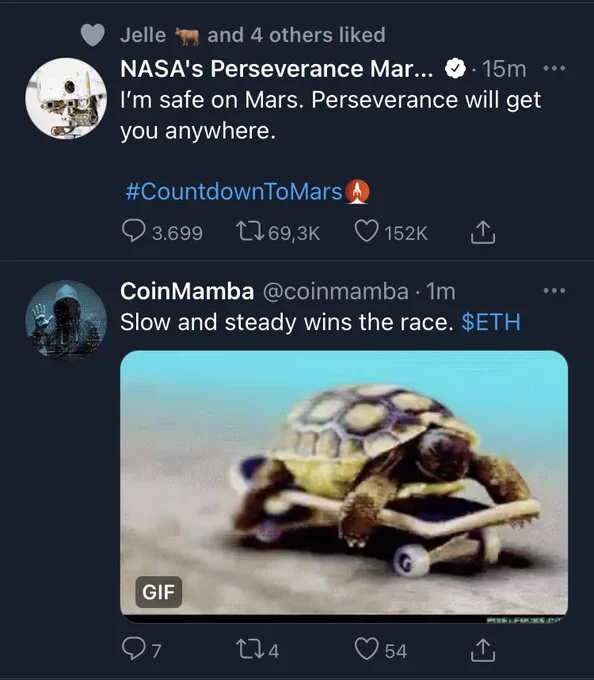Open more options for NASA tweet
Screen dimensions: 594x680
click(555, 68)
